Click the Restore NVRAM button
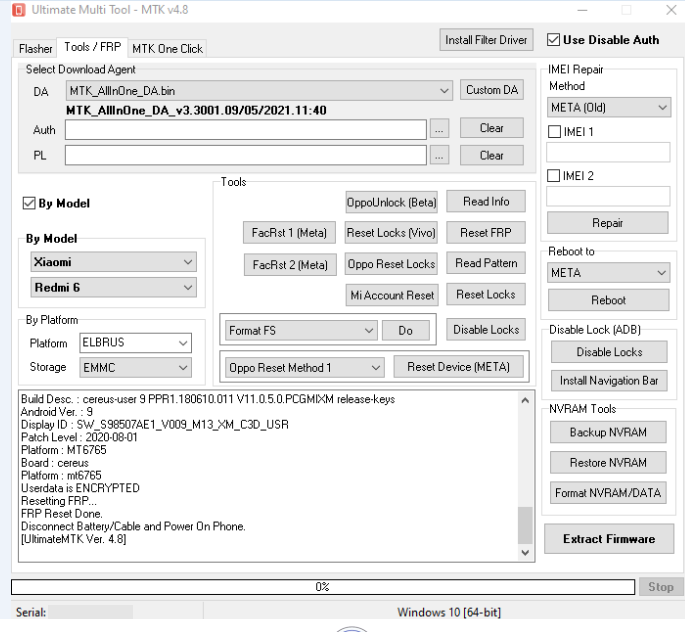Screen dimensions: 685x632 pyautogui.click(x=608, y=463)
